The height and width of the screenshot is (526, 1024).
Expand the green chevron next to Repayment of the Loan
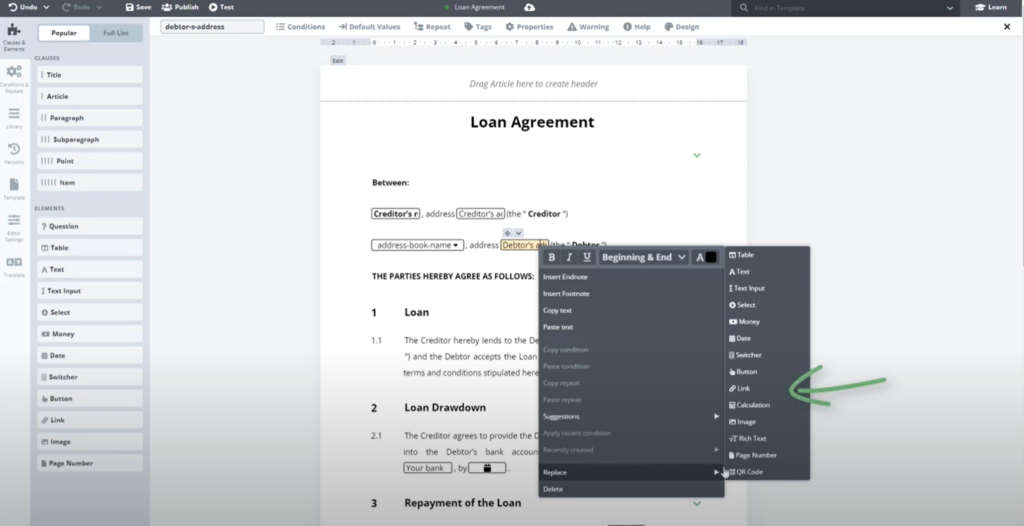[x=697, y=503]
